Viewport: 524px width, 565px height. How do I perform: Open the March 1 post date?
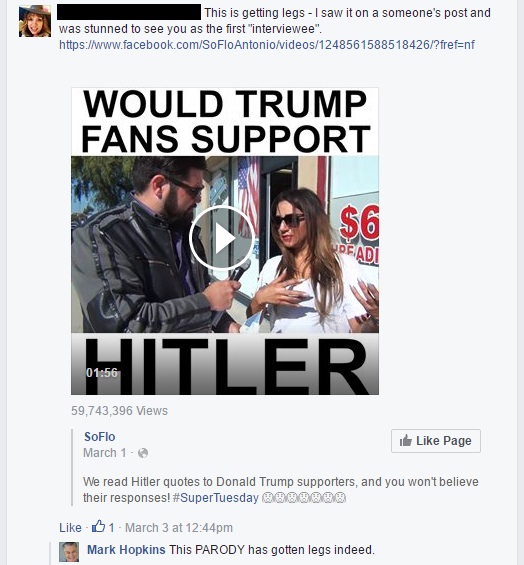105,453
